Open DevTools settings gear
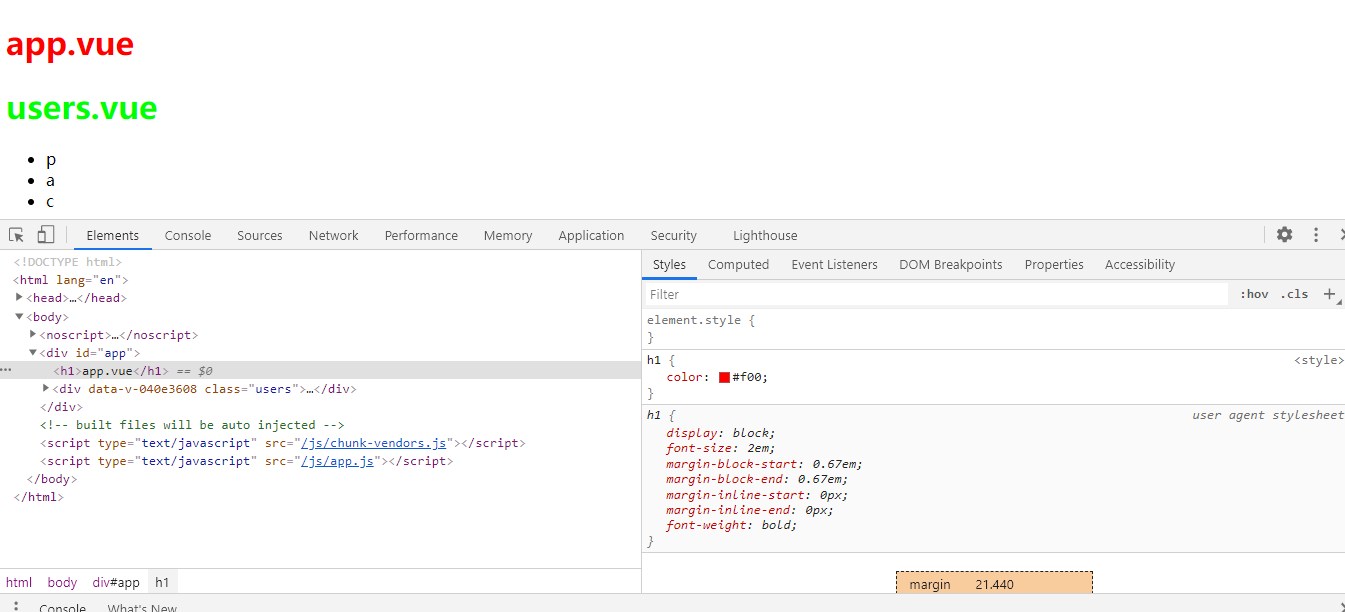The height and width of the screenshot is (612, 1345). point(1285,235)
